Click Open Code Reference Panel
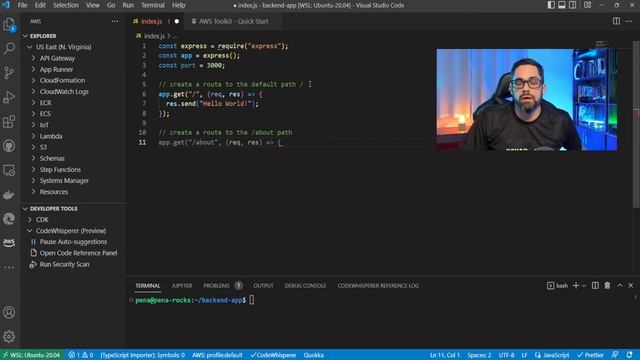The image size is (640, 360). point(78,253)
